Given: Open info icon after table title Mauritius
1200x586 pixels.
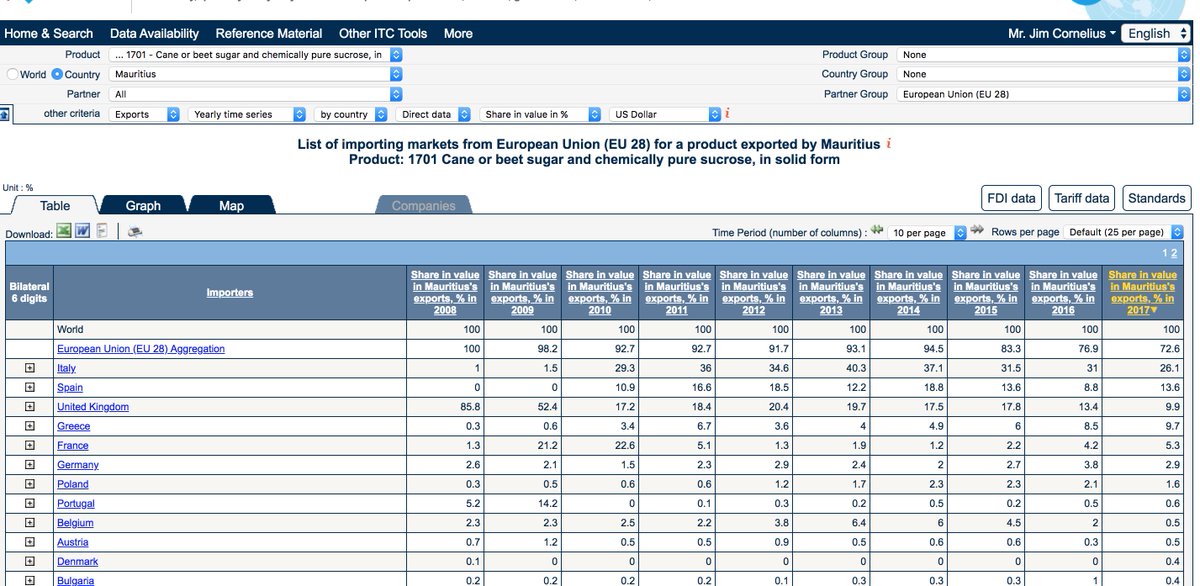Looking at the screenshot, I should (x=888, y=144).
